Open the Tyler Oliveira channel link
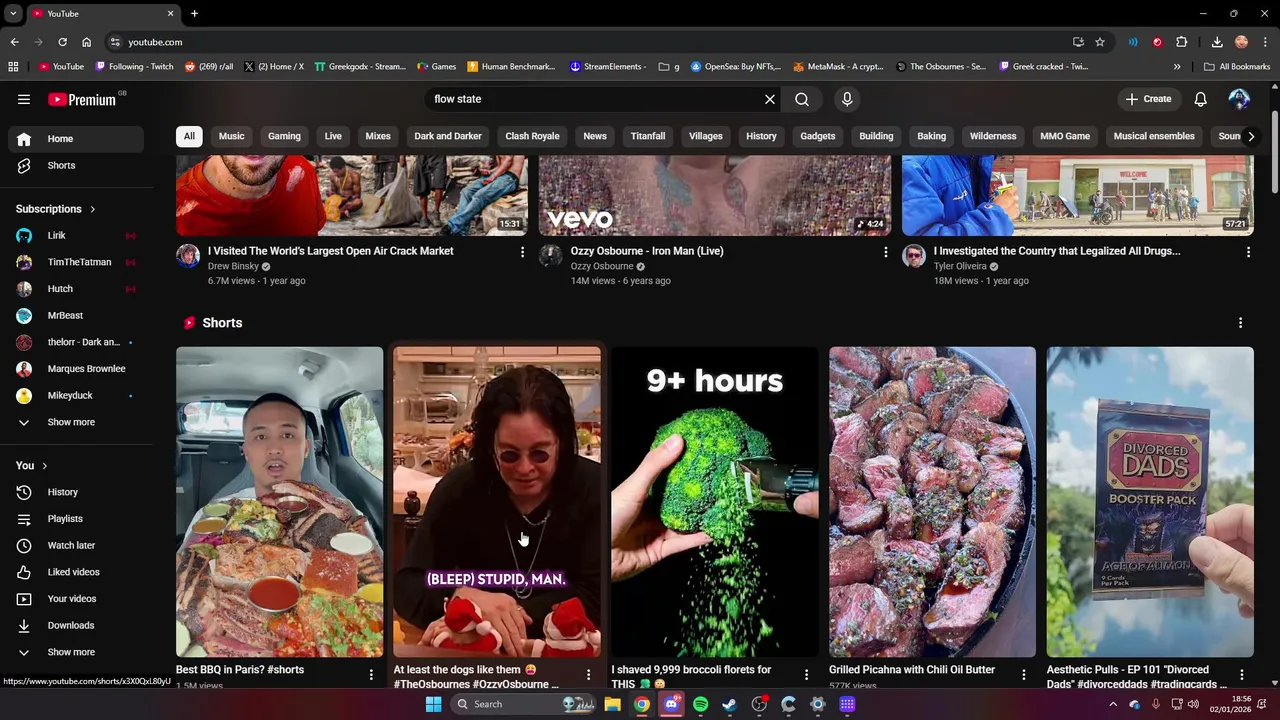 coord(960,267)
